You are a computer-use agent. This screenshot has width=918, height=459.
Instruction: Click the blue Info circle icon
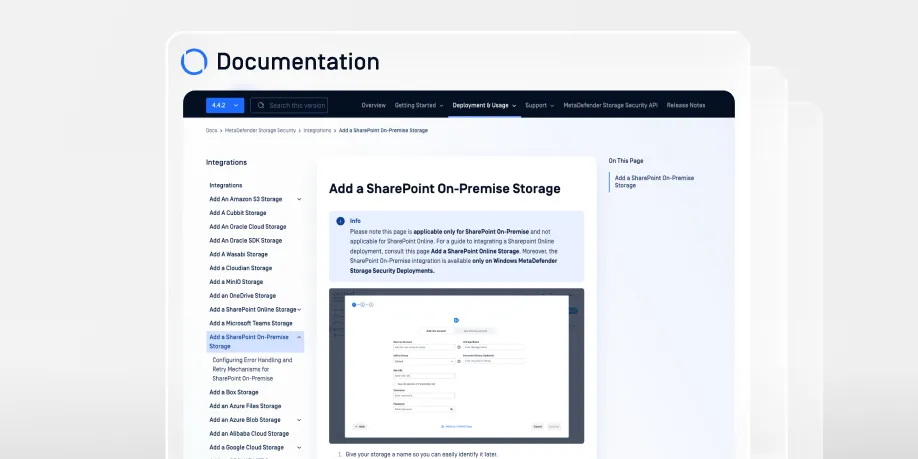click(340, 221)
